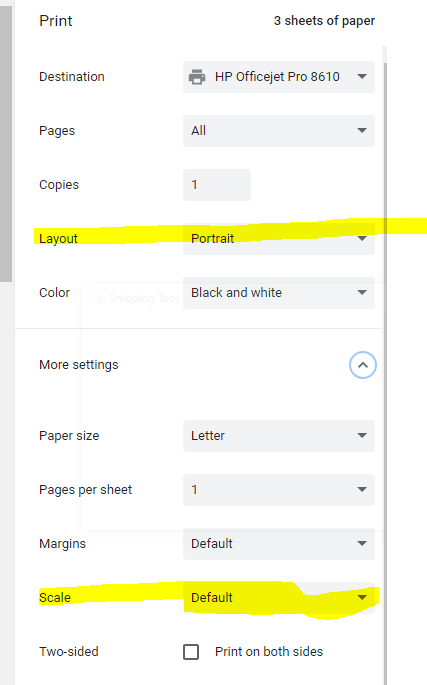Click the Copies number field
This screenshot has width=427, height=685.
pyautogui.click(x=217, y=185)
